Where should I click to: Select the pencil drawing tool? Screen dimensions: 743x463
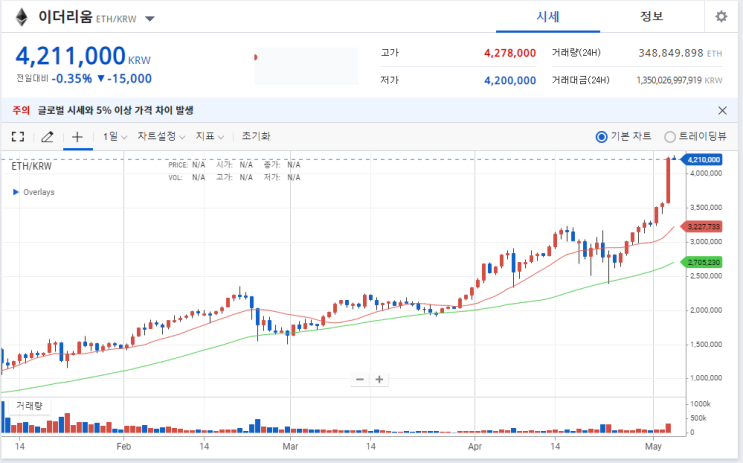[x=47, y=137]
